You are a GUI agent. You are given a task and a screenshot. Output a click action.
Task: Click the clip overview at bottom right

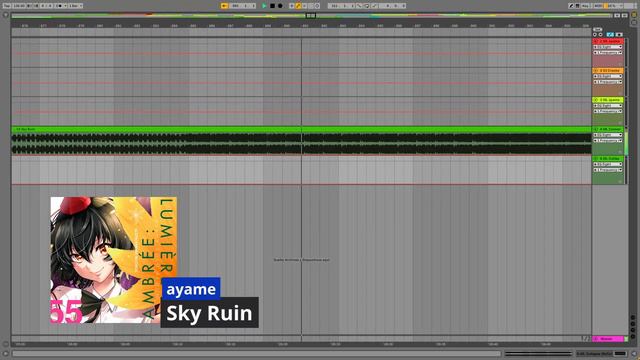[539, 353]
